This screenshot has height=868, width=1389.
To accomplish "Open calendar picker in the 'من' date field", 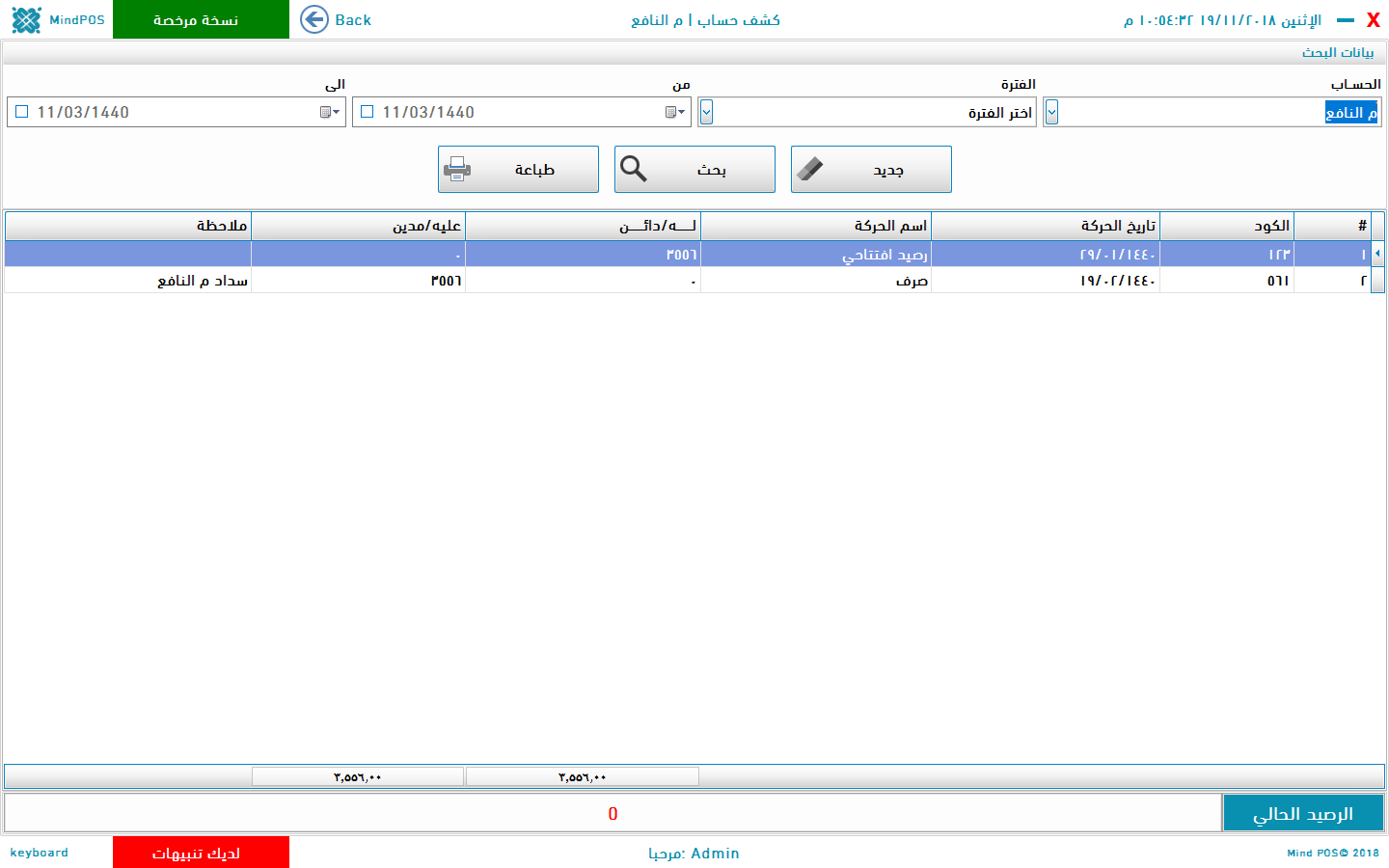I will (x=675, y=113).
